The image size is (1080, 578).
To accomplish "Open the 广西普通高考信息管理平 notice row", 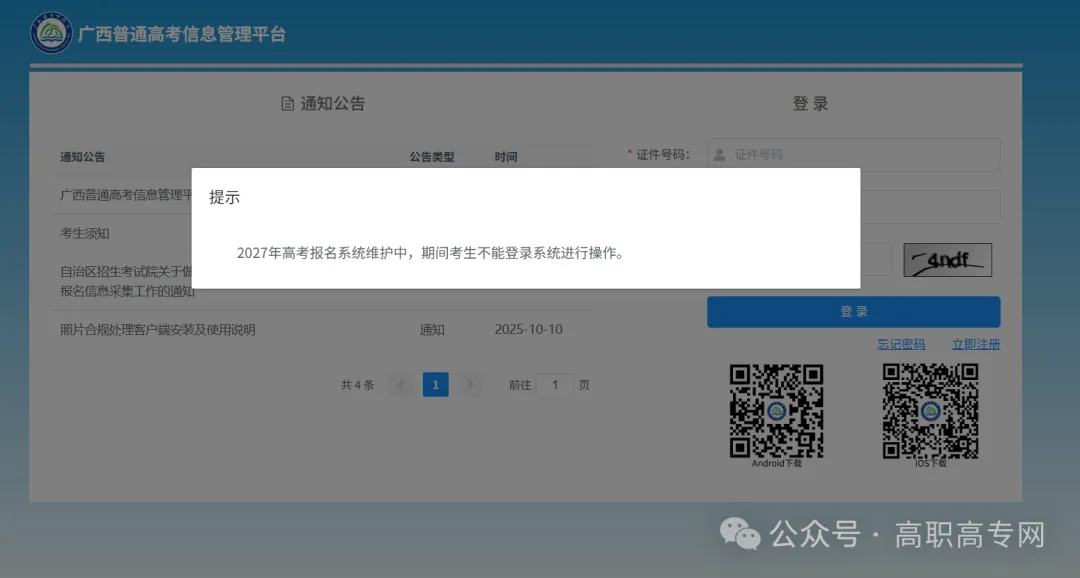I will pos(125,195).
